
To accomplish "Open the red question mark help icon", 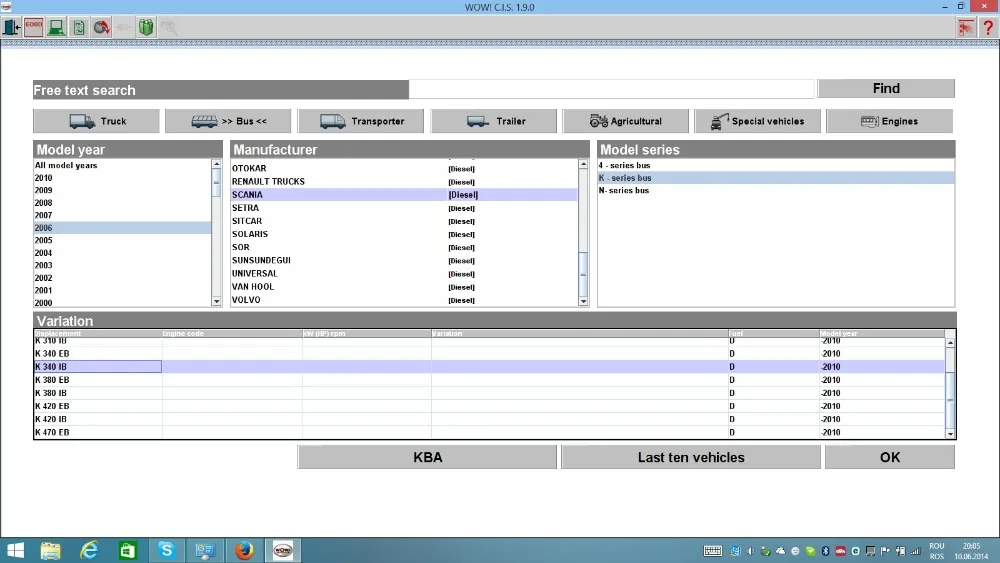I will pyautogui.click(x=989, y=27).
